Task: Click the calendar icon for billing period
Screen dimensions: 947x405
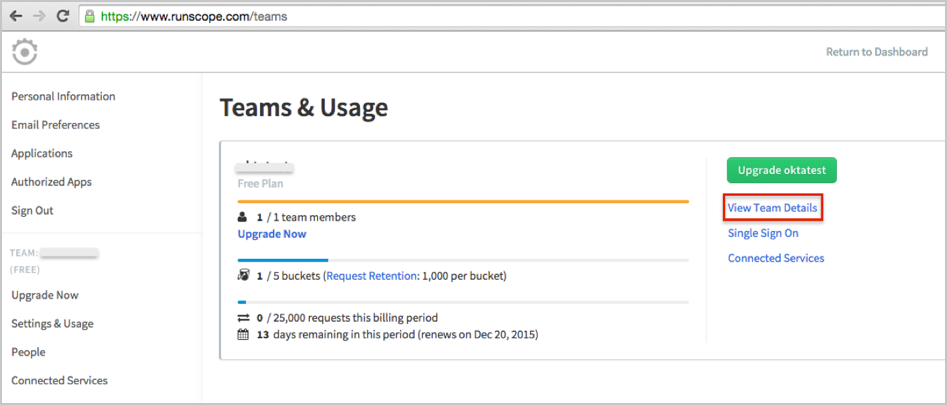Action: point(243,334)
